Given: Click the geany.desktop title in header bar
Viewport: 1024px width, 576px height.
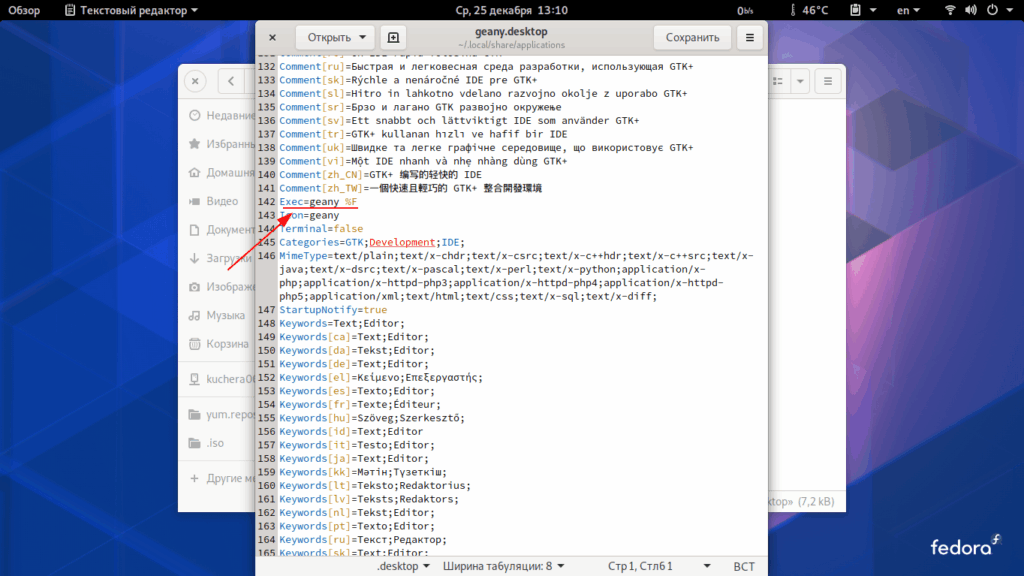Looking at the screenshot, I should (511, 31).
